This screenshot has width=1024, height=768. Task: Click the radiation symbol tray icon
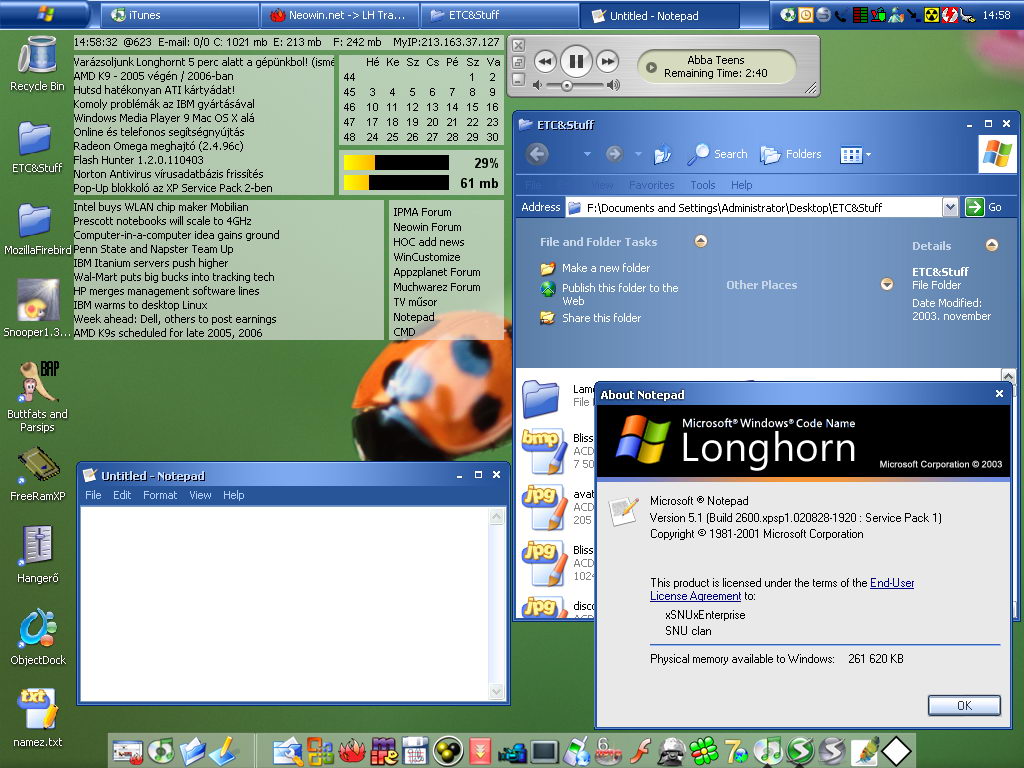click(932, 15)
